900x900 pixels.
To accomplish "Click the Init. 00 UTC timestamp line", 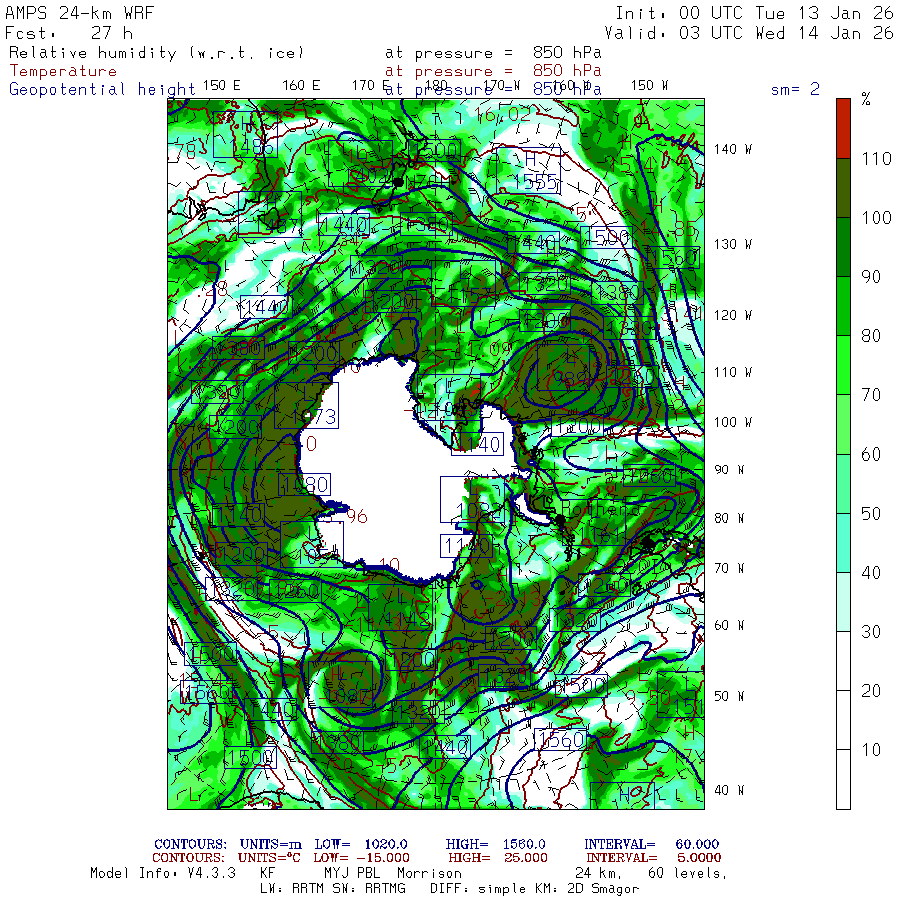I will pos(754,13).
